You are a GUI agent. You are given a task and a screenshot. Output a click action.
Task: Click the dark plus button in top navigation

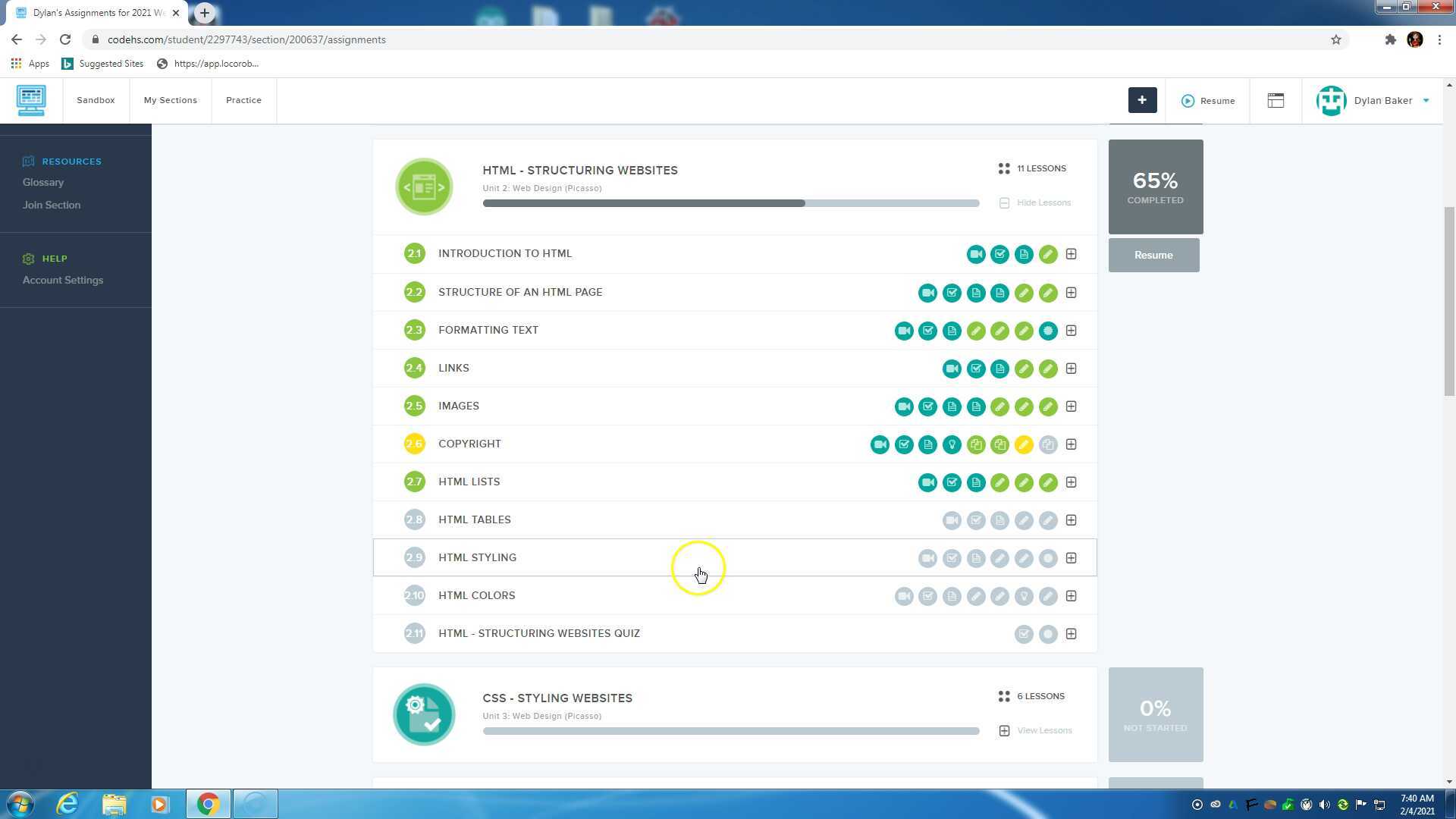click(1142, 100)
